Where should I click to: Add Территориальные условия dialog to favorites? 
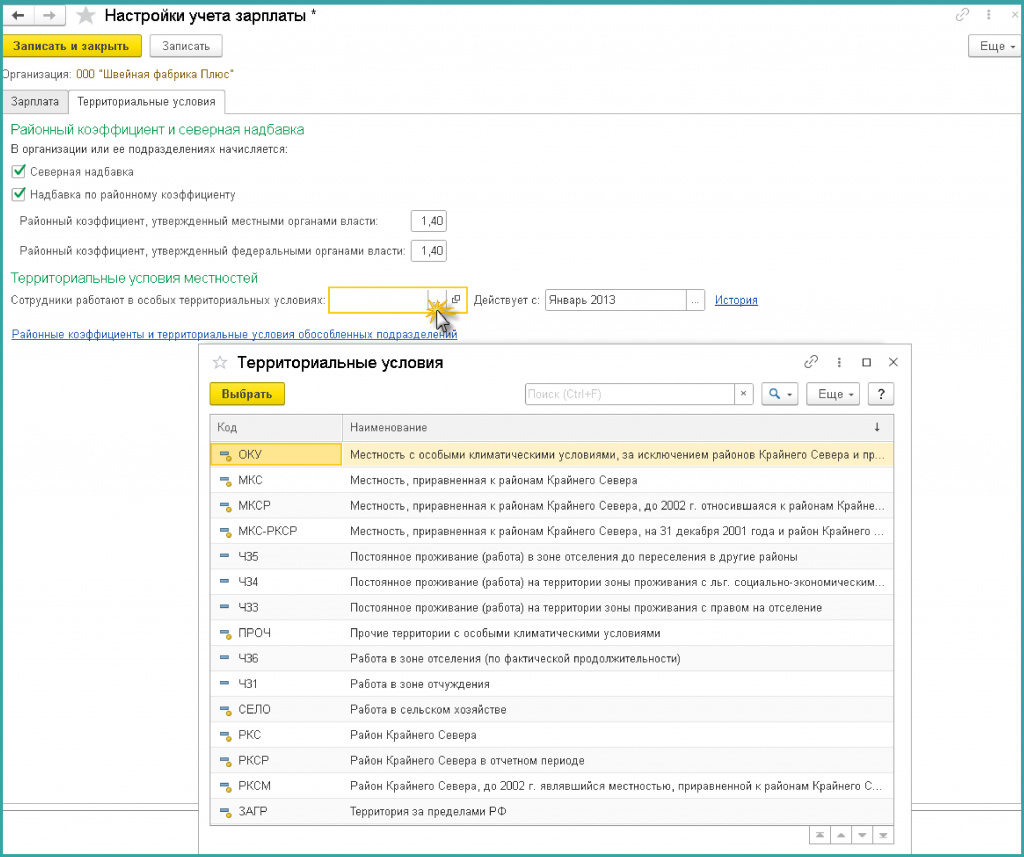click(x=220, y=363)
